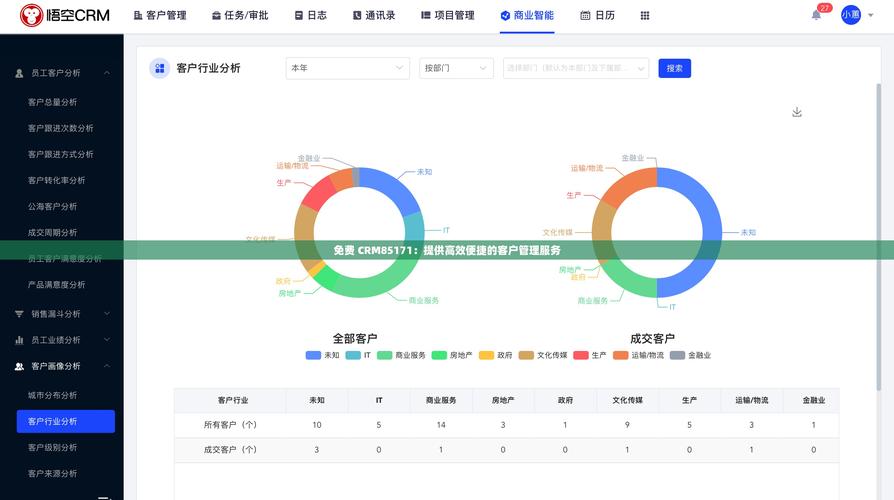Open 客户跟进方式分析
The height and width of the screenshot is (500, 894).
[60, 155]
